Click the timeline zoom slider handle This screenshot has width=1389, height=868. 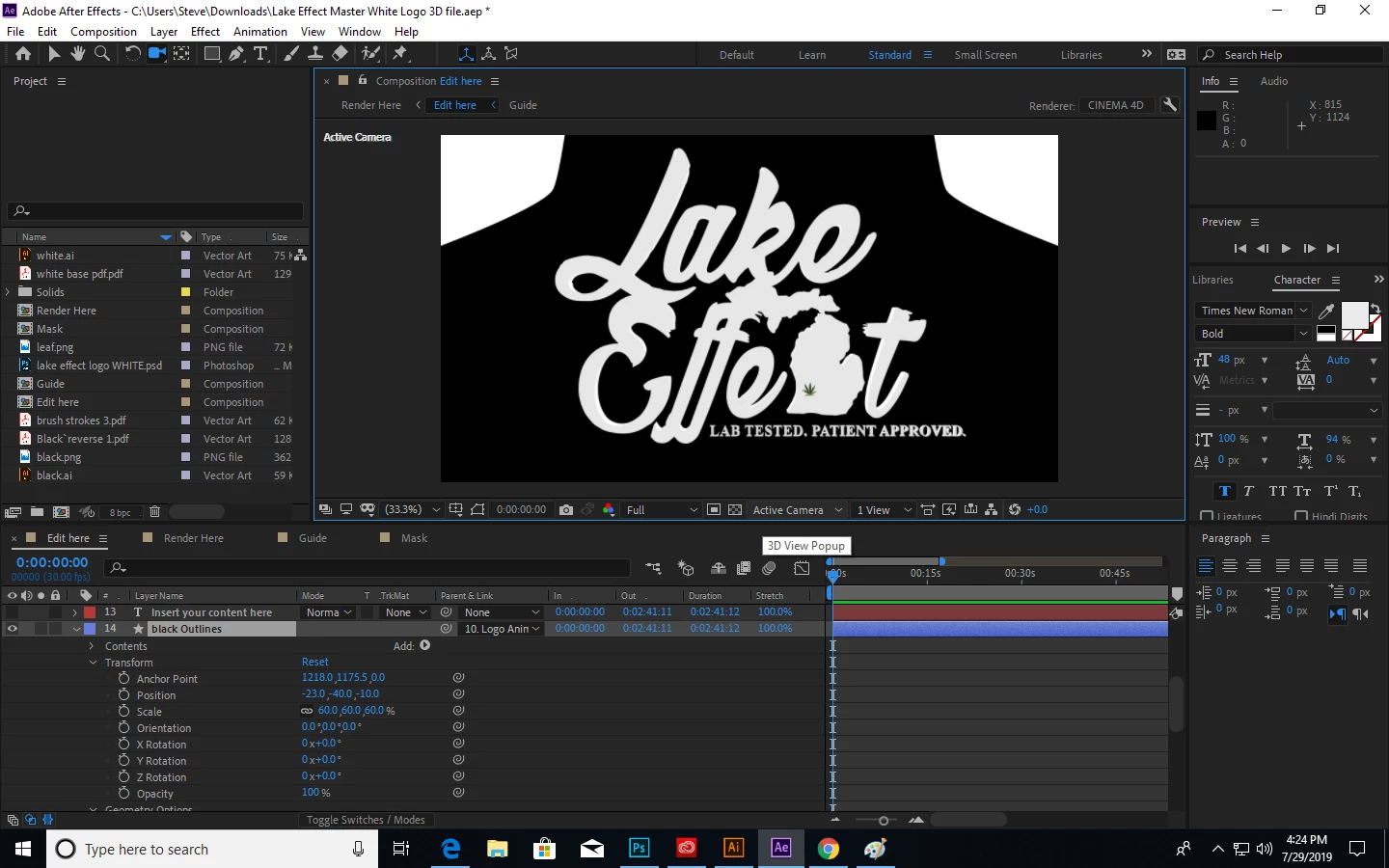883,821
